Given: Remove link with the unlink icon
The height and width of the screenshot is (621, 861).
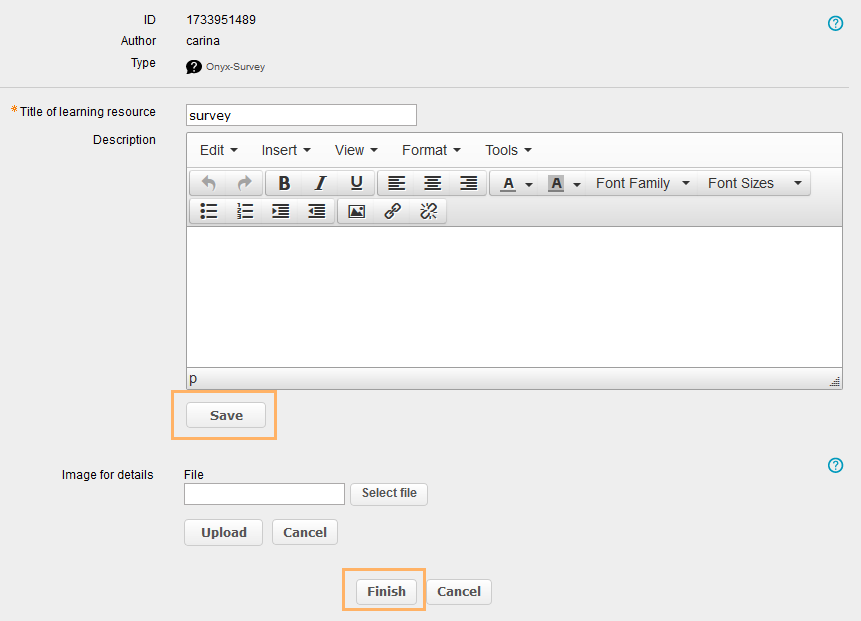Looking at the screenshot, I should coord(428,211).
